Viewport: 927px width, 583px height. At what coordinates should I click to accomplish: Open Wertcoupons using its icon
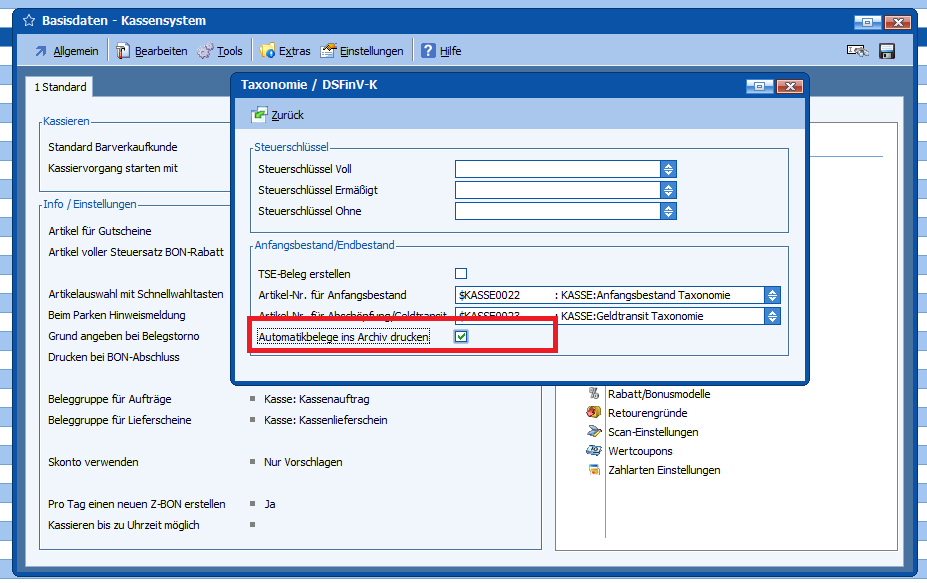(594, 451)
